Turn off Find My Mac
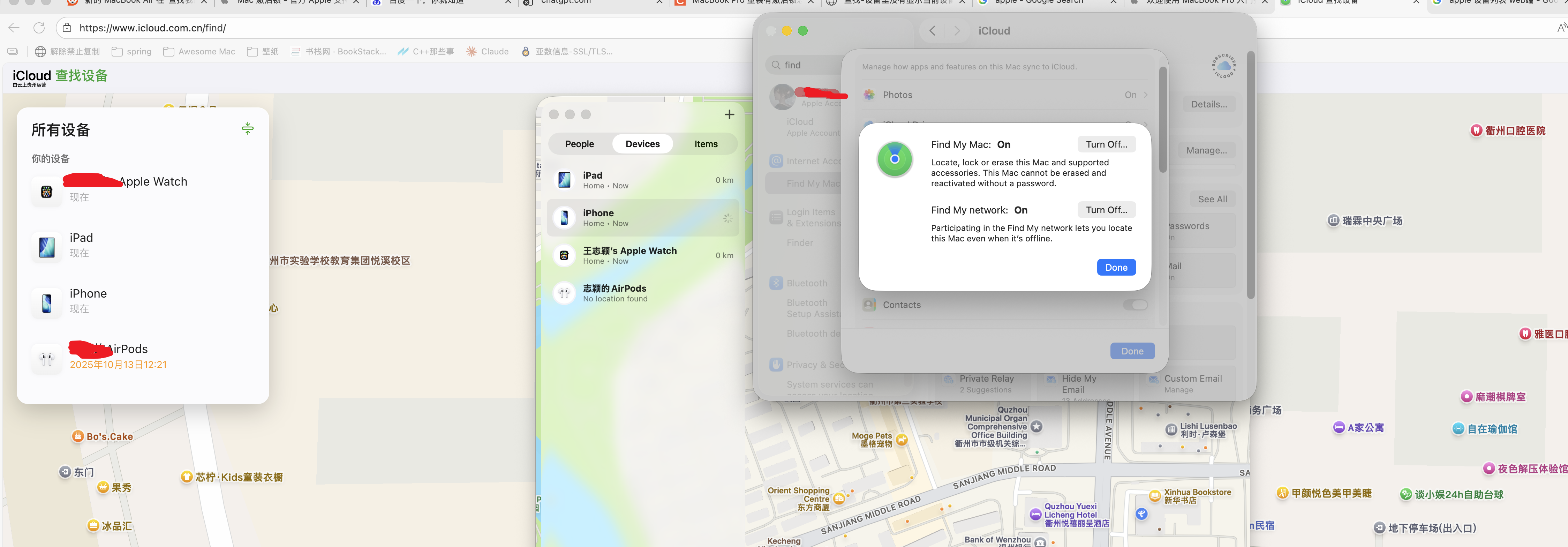1568x547 pixels. coord(1106,144)
